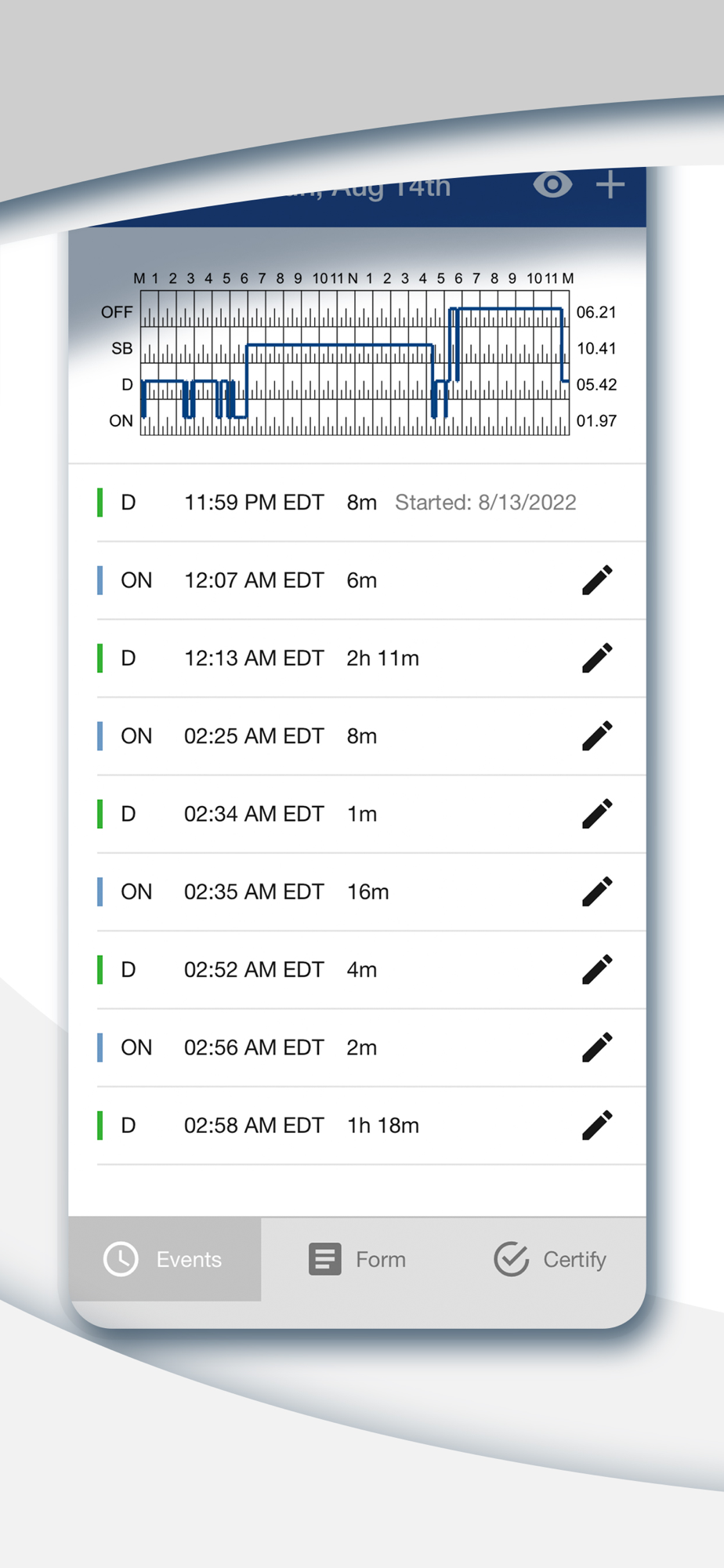The width and height of the screenshot is (724, 1568).
Task: Select the 2h 11m duration text
Action: pos(382,658)
